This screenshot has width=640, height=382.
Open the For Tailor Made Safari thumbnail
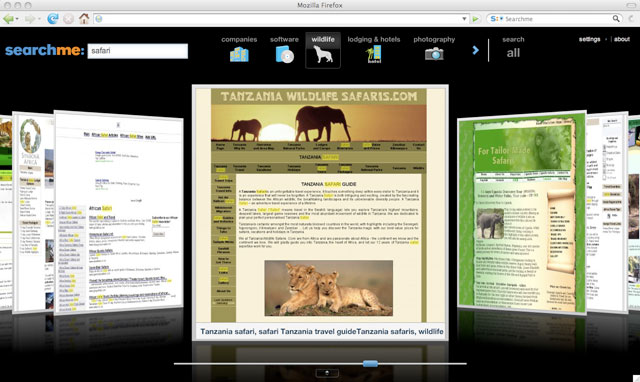tap(522, 213)
